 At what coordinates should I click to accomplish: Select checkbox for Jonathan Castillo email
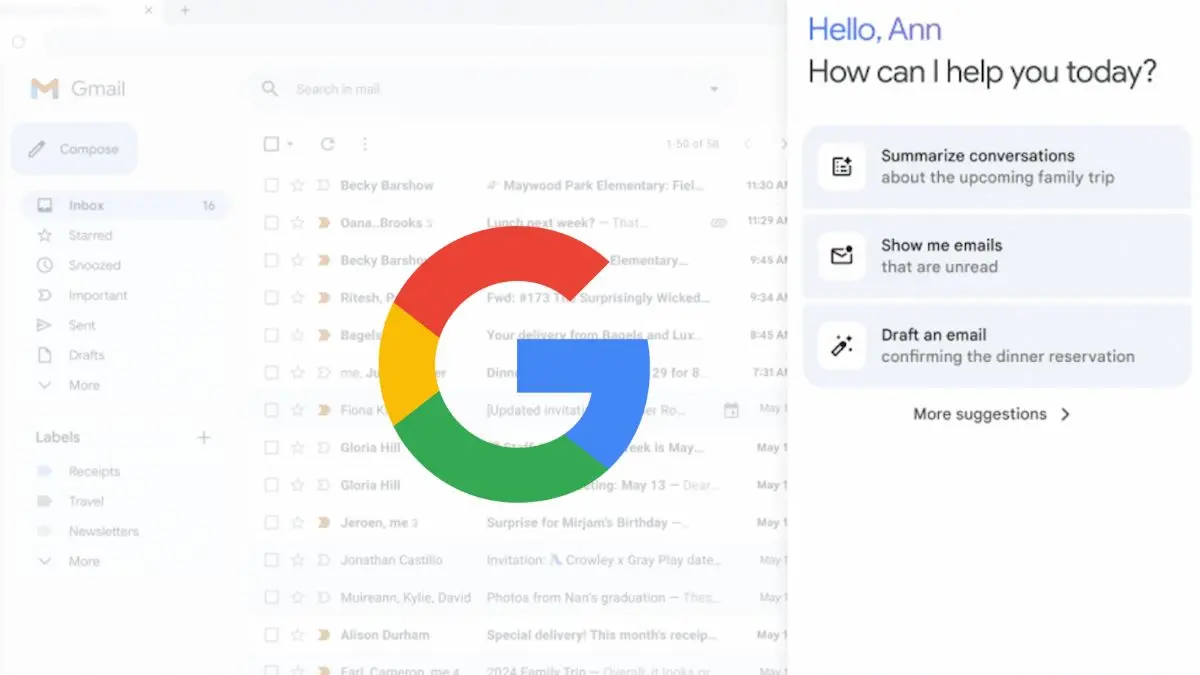pyautogui.click(x=271, y=560)
